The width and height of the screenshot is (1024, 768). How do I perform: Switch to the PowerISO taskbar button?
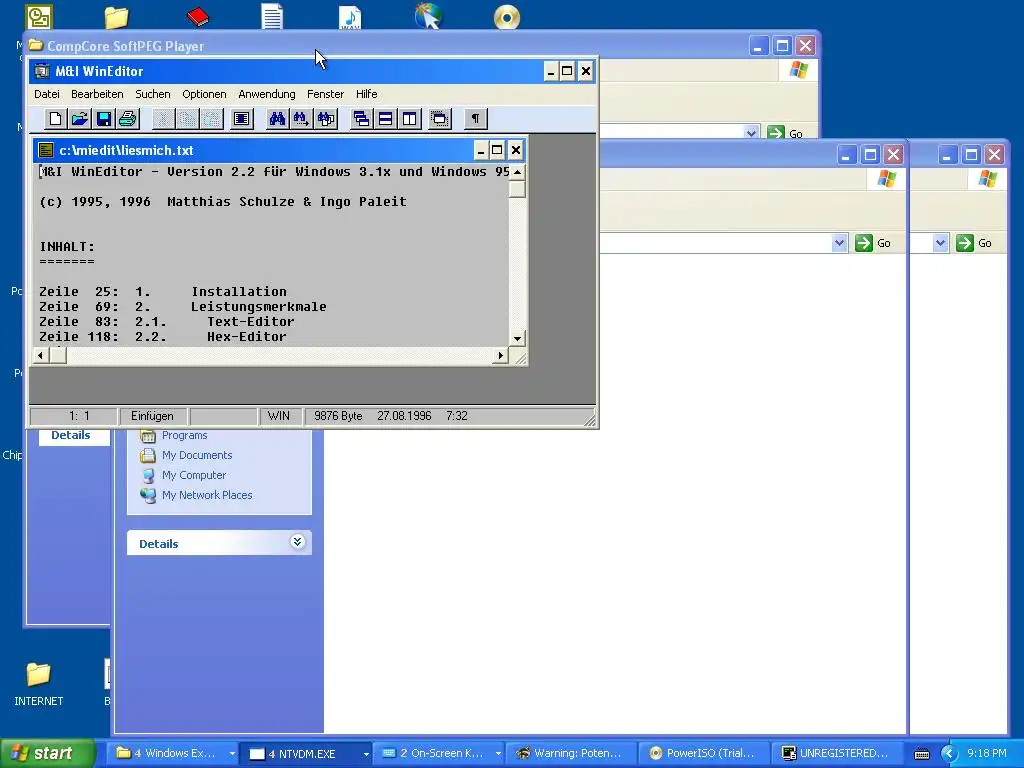(x=703, y=753)
